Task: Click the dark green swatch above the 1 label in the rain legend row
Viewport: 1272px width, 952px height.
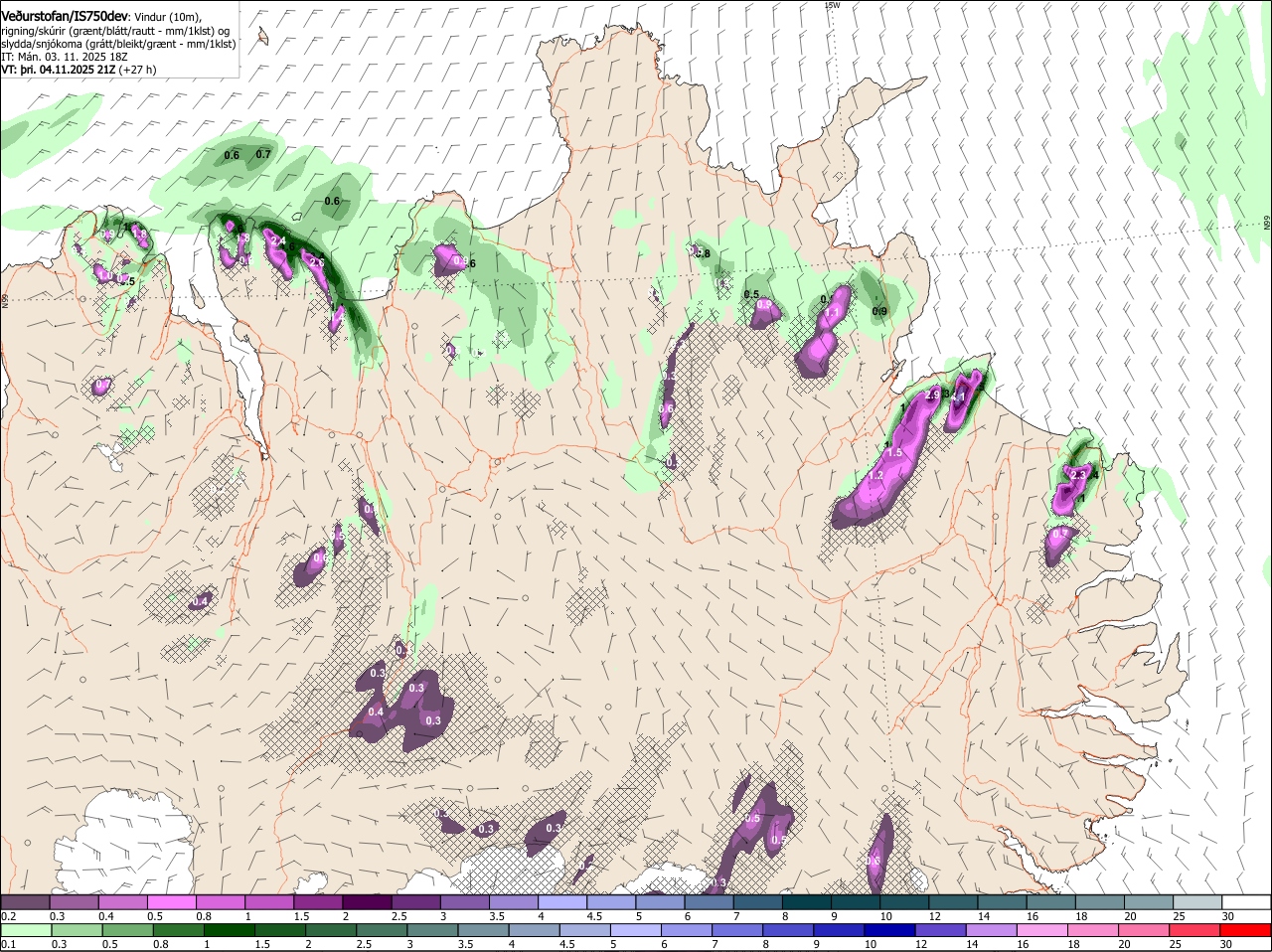Action: [x=230, y=930]
